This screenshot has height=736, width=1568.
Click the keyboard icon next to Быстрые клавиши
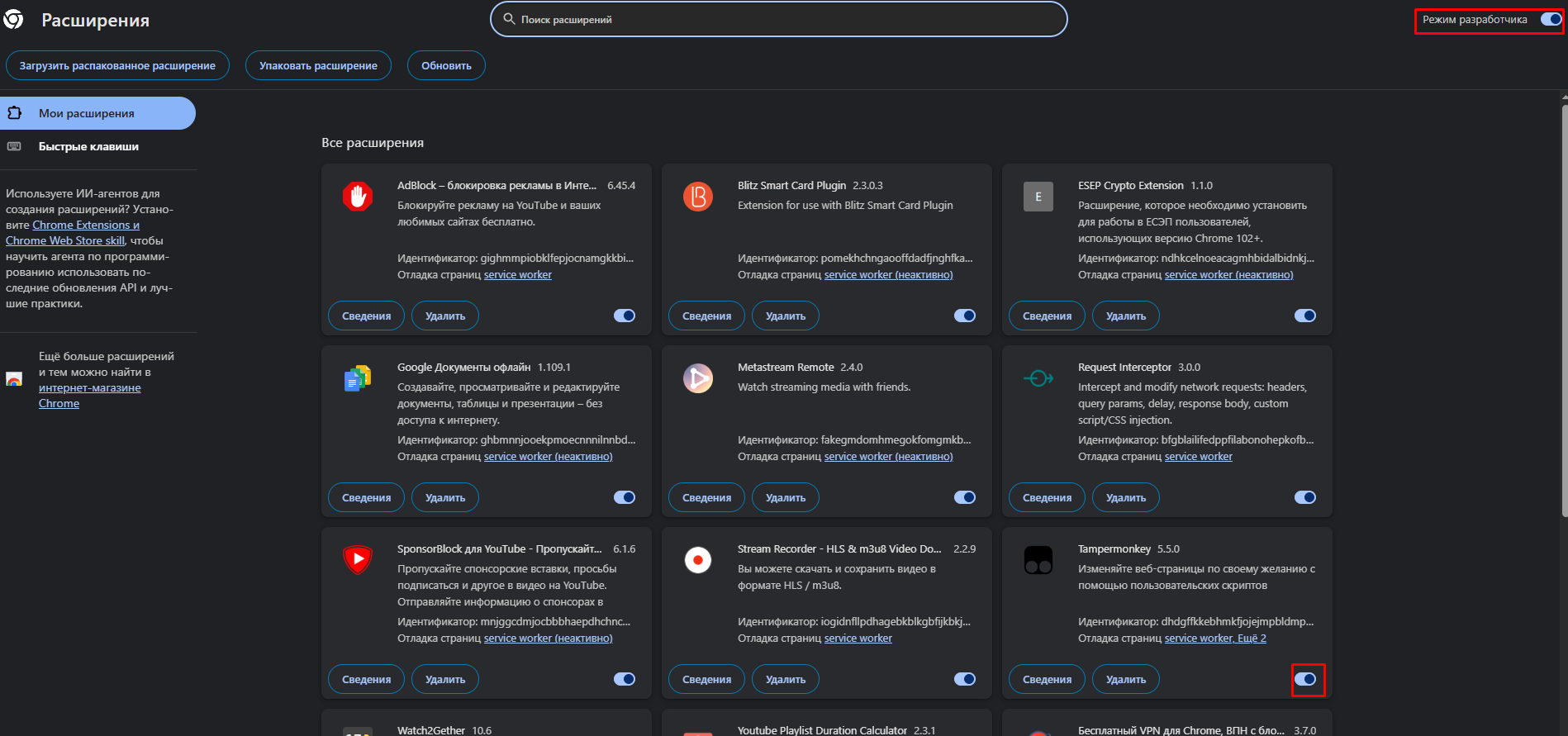click(x=14, y=146)
